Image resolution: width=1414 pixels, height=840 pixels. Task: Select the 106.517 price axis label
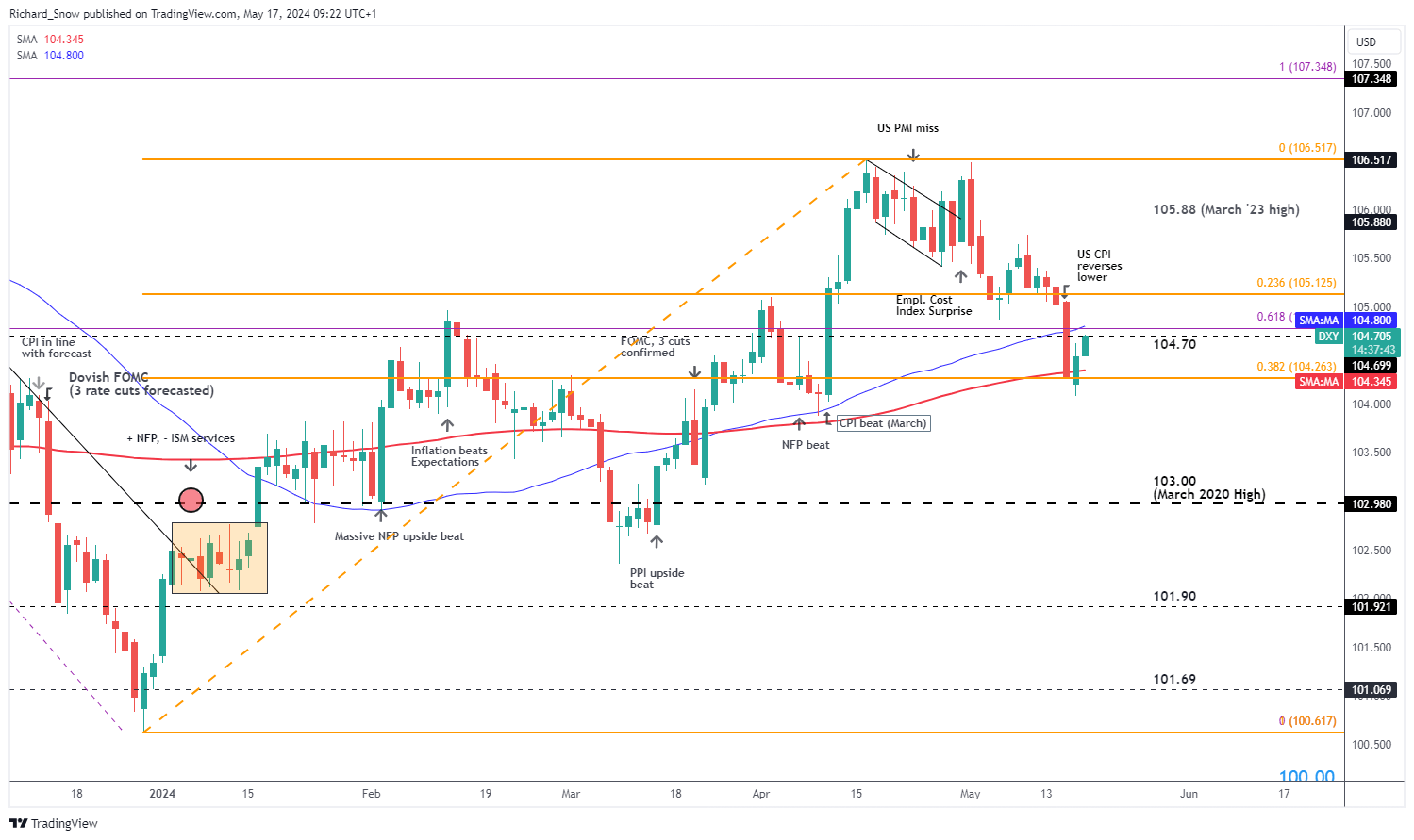click(1372, 160)
